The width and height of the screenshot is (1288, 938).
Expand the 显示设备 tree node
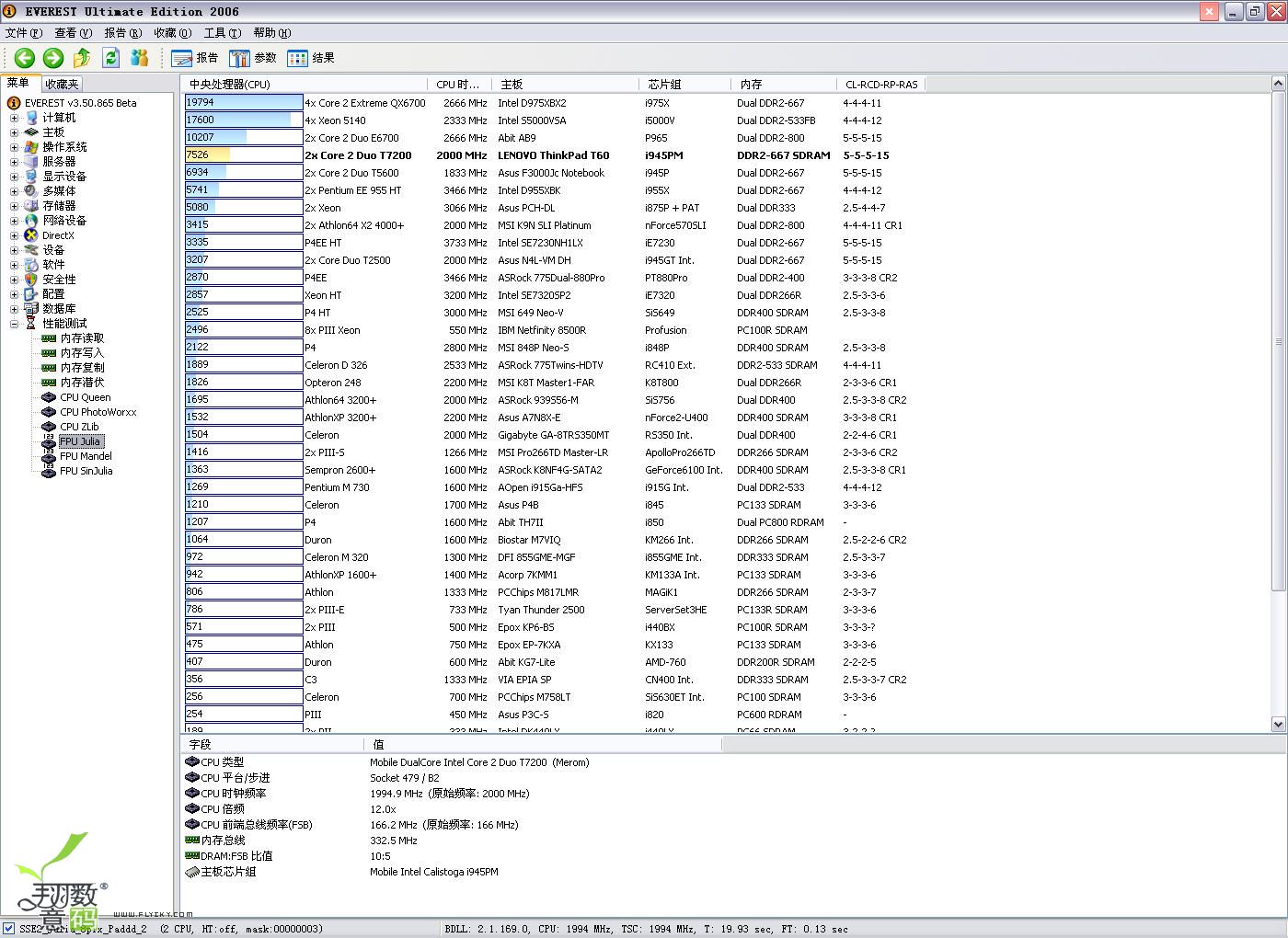click(14, 177)
